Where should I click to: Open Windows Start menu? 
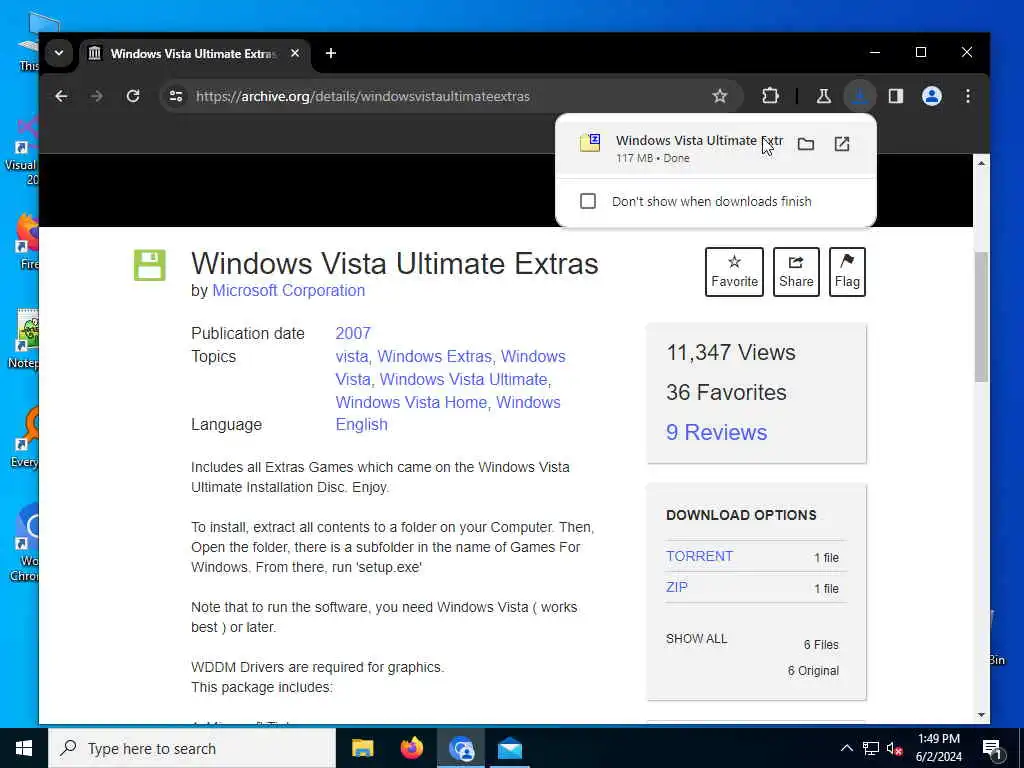24,748
